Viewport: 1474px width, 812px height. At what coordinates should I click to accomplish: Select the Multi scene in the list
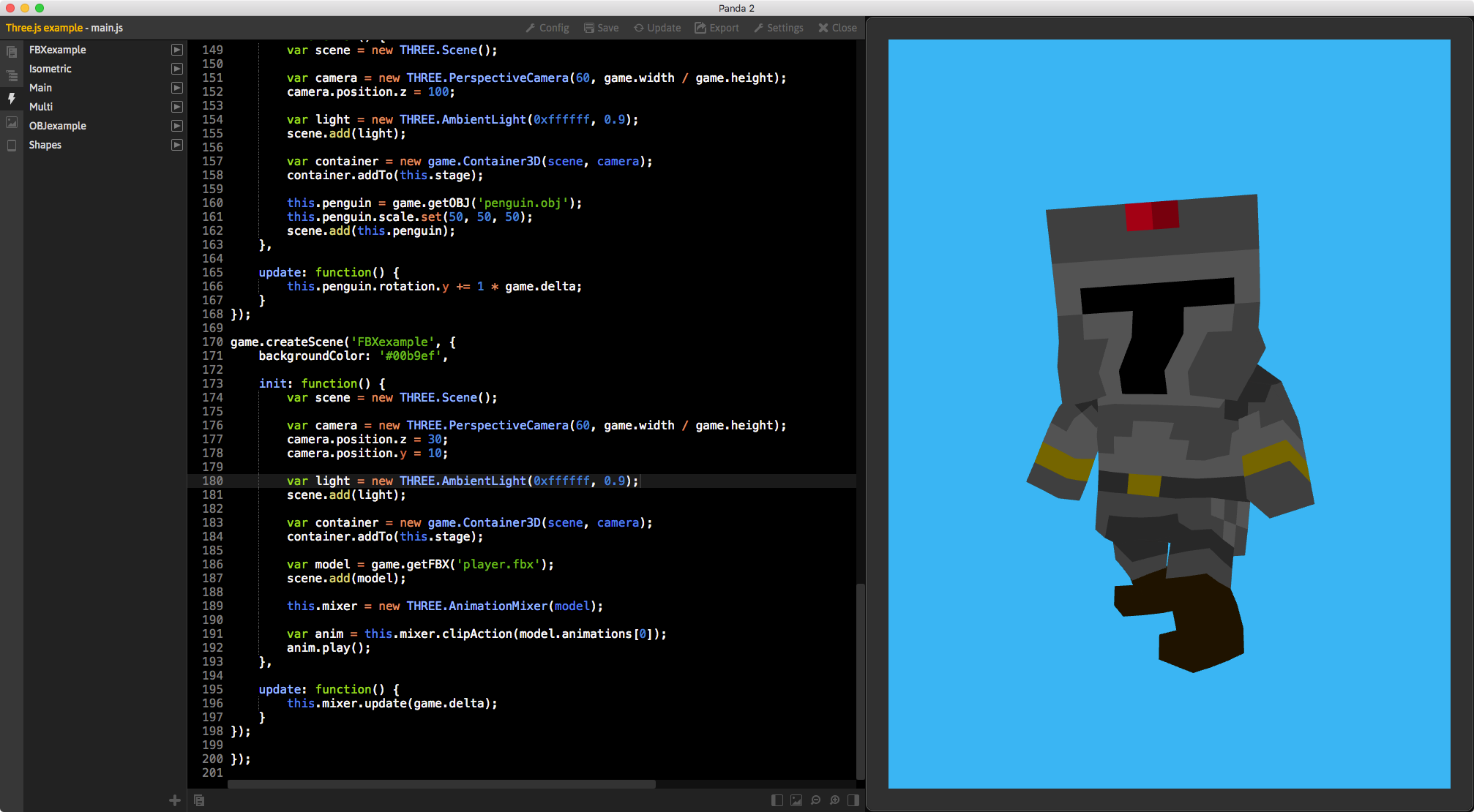click(x=41, y=107)
